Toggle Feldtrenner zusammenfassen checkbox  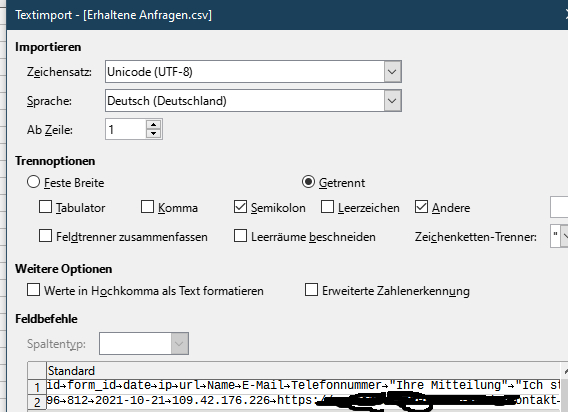[x=45, y=236]
